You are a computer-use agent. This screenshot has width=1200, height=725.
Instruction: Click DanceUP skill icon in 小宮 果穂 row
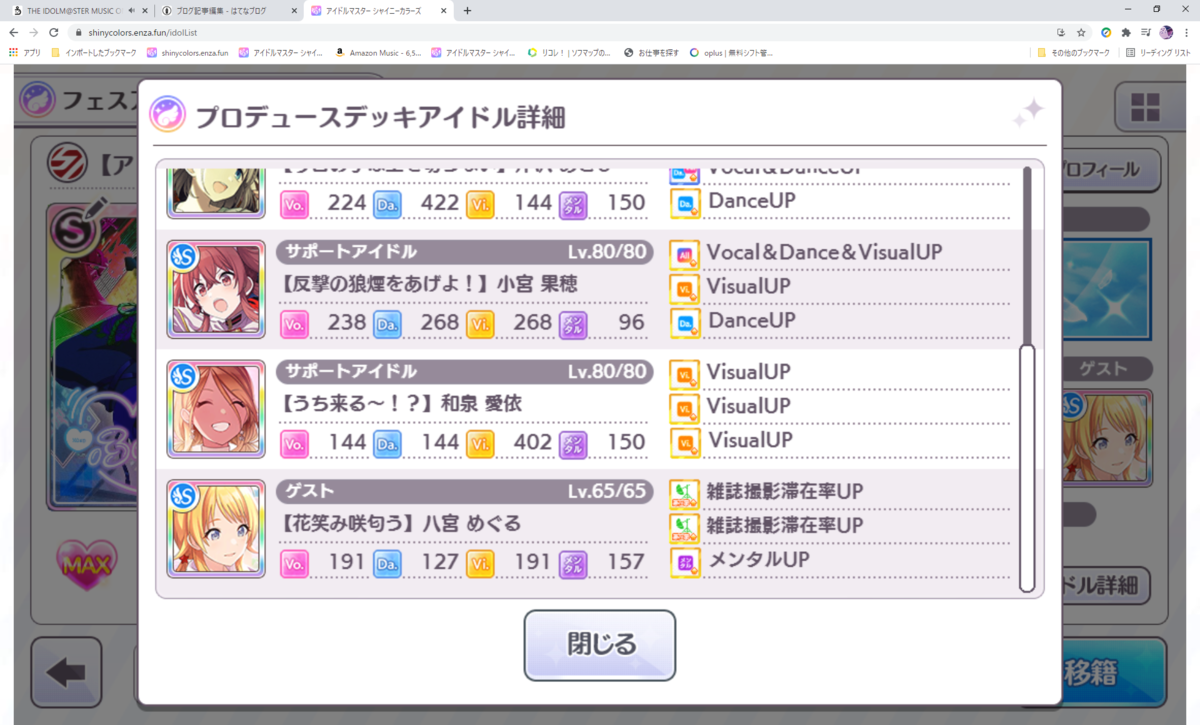(685, 322)
